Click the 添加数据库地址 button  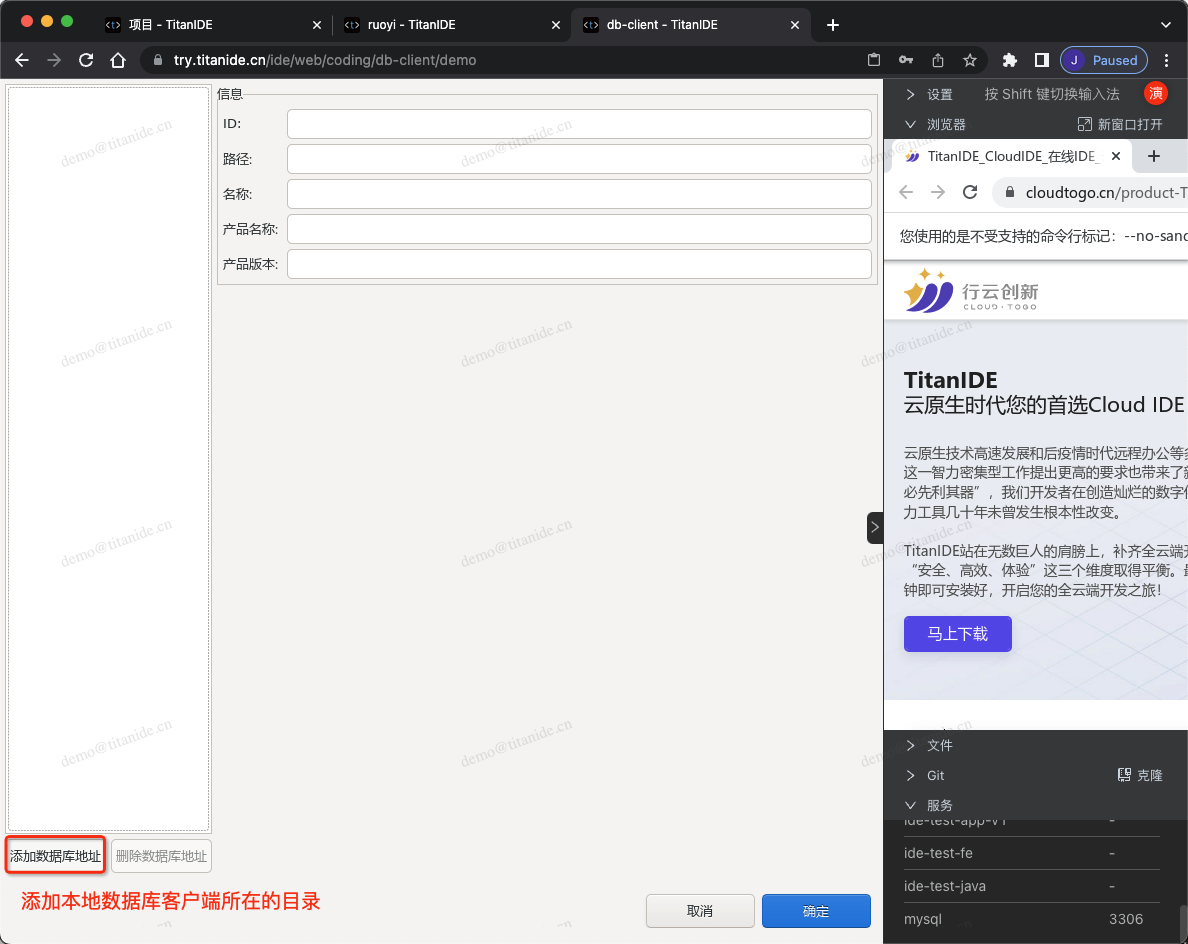[55, 856]
